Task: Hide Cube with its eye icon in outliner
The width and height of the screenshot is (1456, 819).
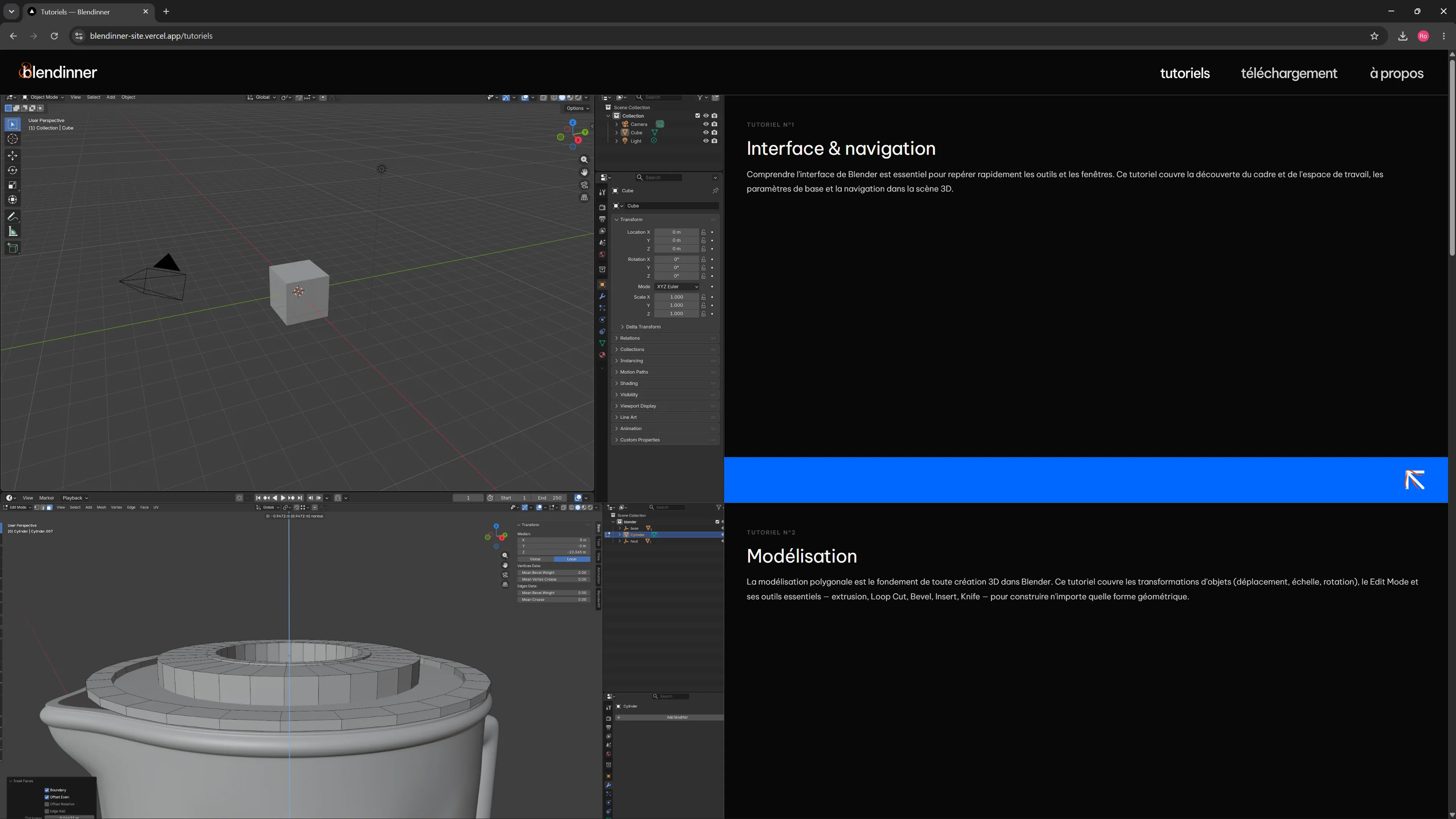Action: point(705,132)
